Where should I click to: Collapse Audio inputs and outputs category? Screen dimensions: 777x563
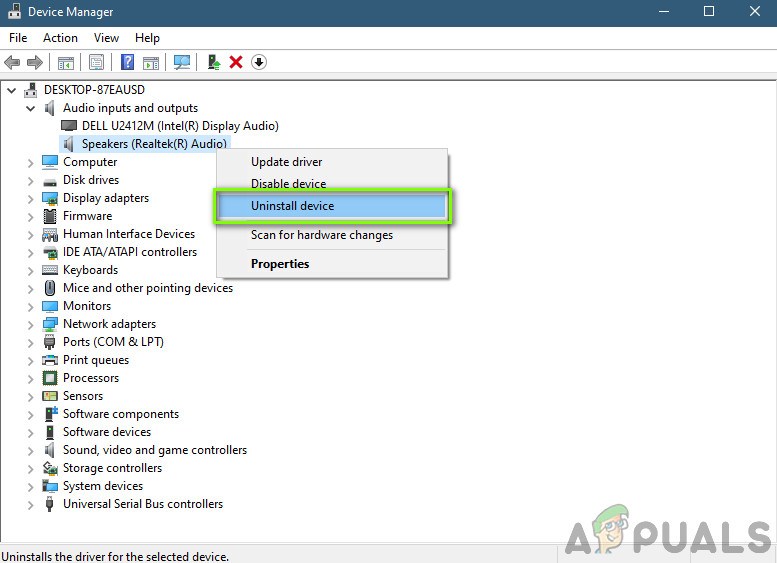pos(31,109)
